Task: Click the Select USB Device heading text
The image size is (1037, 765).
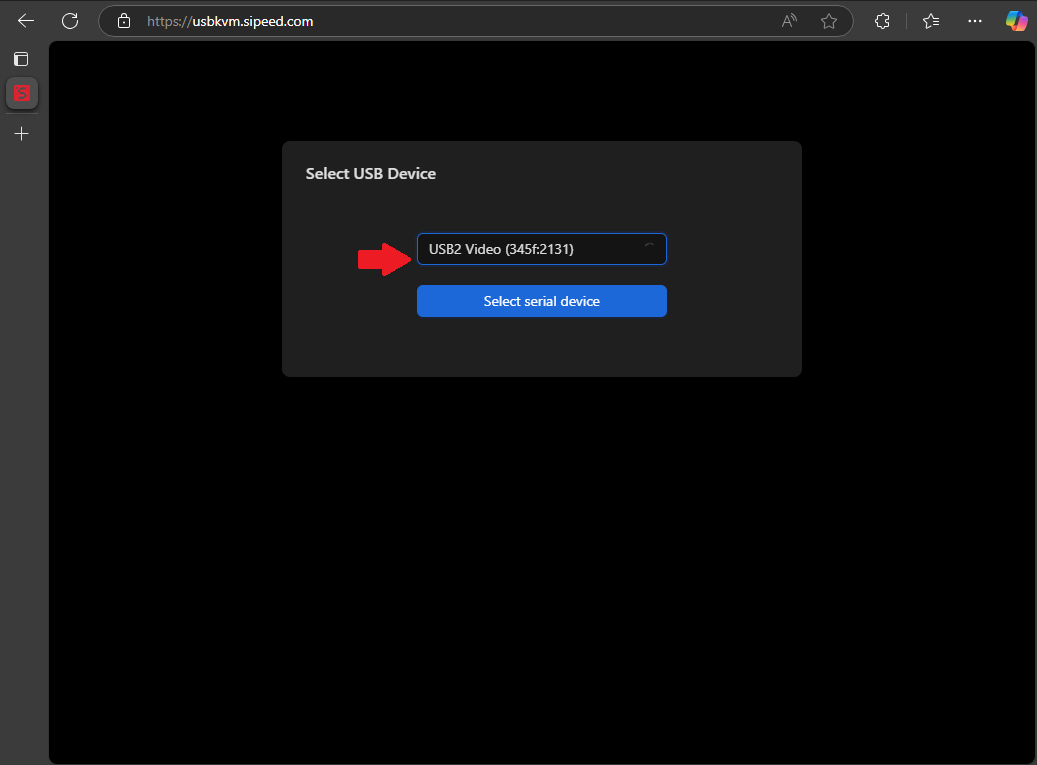Action: coord(370,173)
